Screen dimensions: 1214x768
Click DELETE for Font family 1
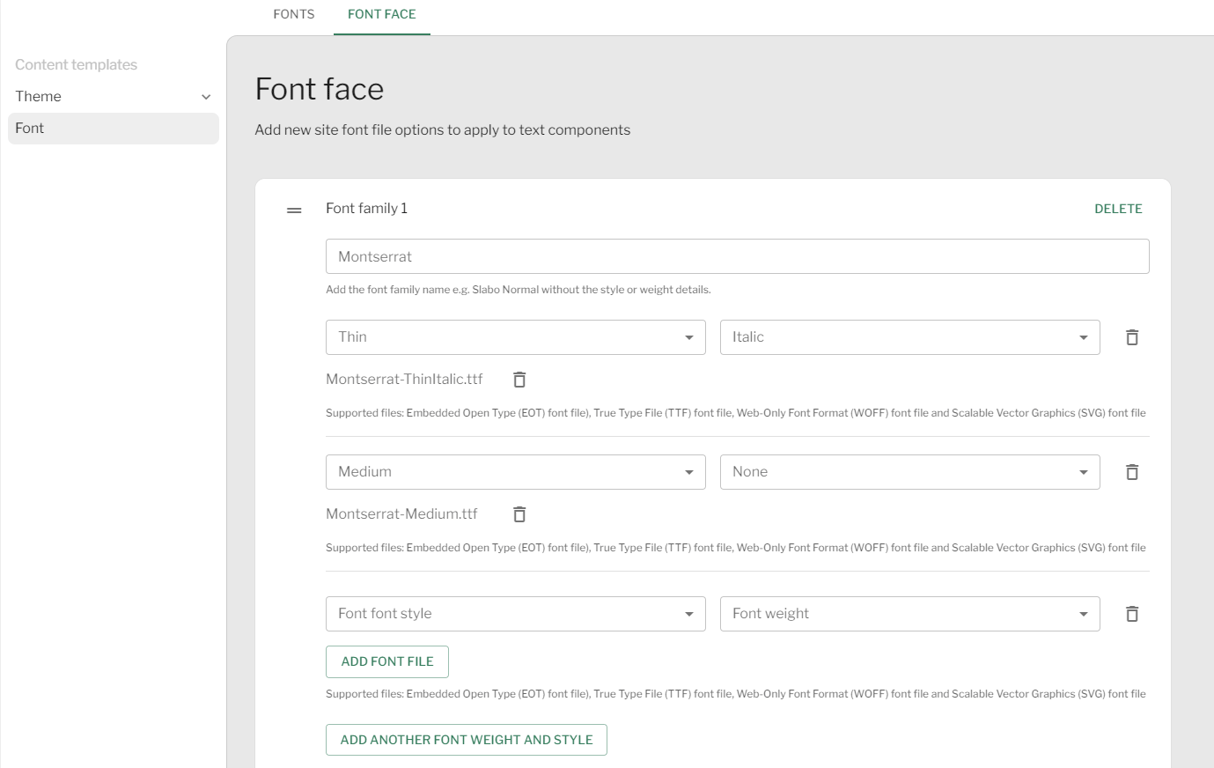click(1118, 209)
